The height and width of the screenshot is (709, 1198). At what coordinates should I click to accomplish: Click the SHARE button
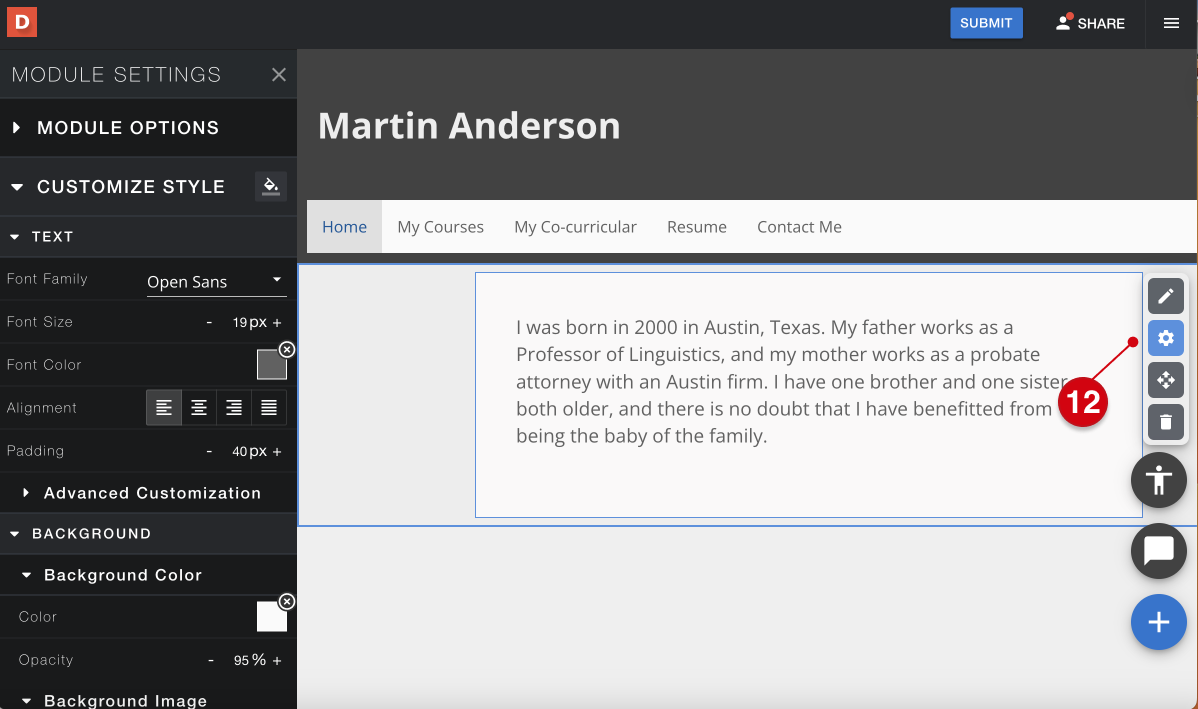tap(1090, 23)
